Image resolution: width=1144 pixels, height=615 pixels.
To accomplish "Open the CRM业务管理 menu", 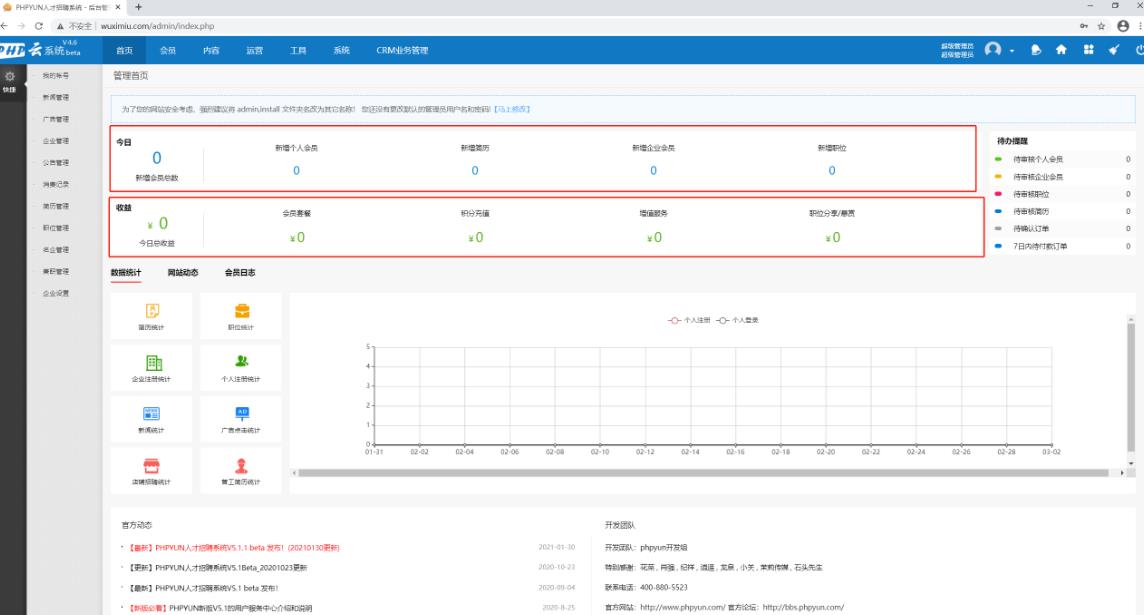I will coord(402,51).
